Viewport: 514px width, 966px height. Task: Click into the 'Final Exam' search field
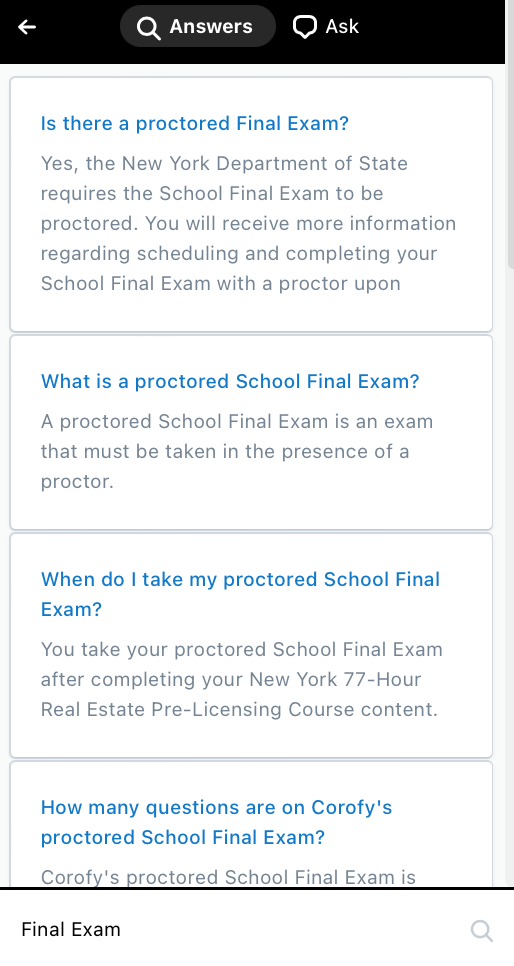tap(240, 929)
